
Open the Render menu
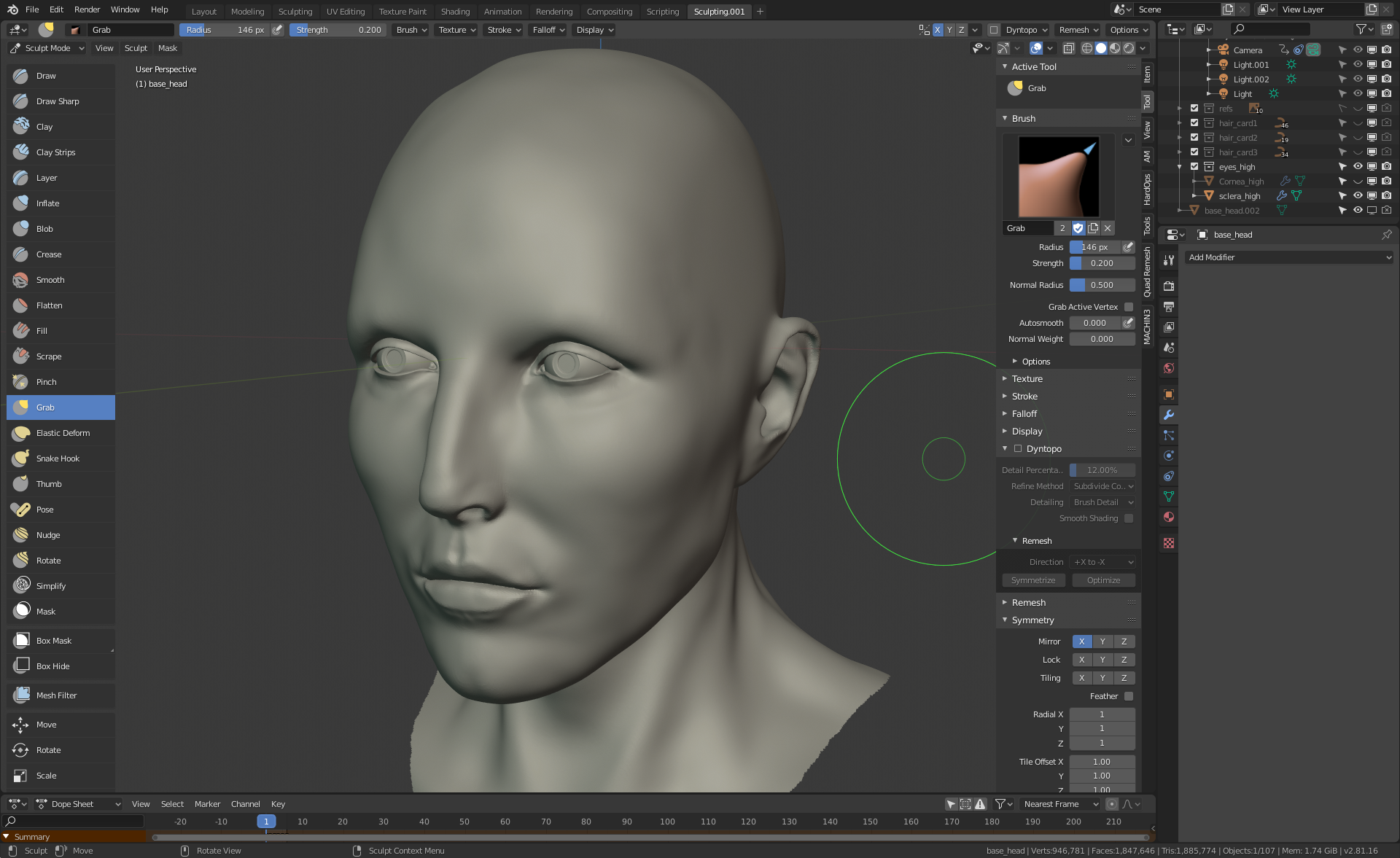87,9
